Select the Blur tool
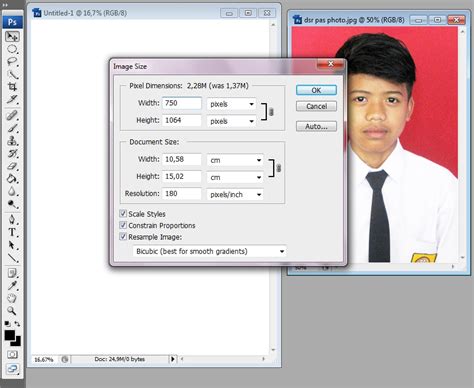The width and height of the screenshot is (474, 388). (x=12, y=192)
